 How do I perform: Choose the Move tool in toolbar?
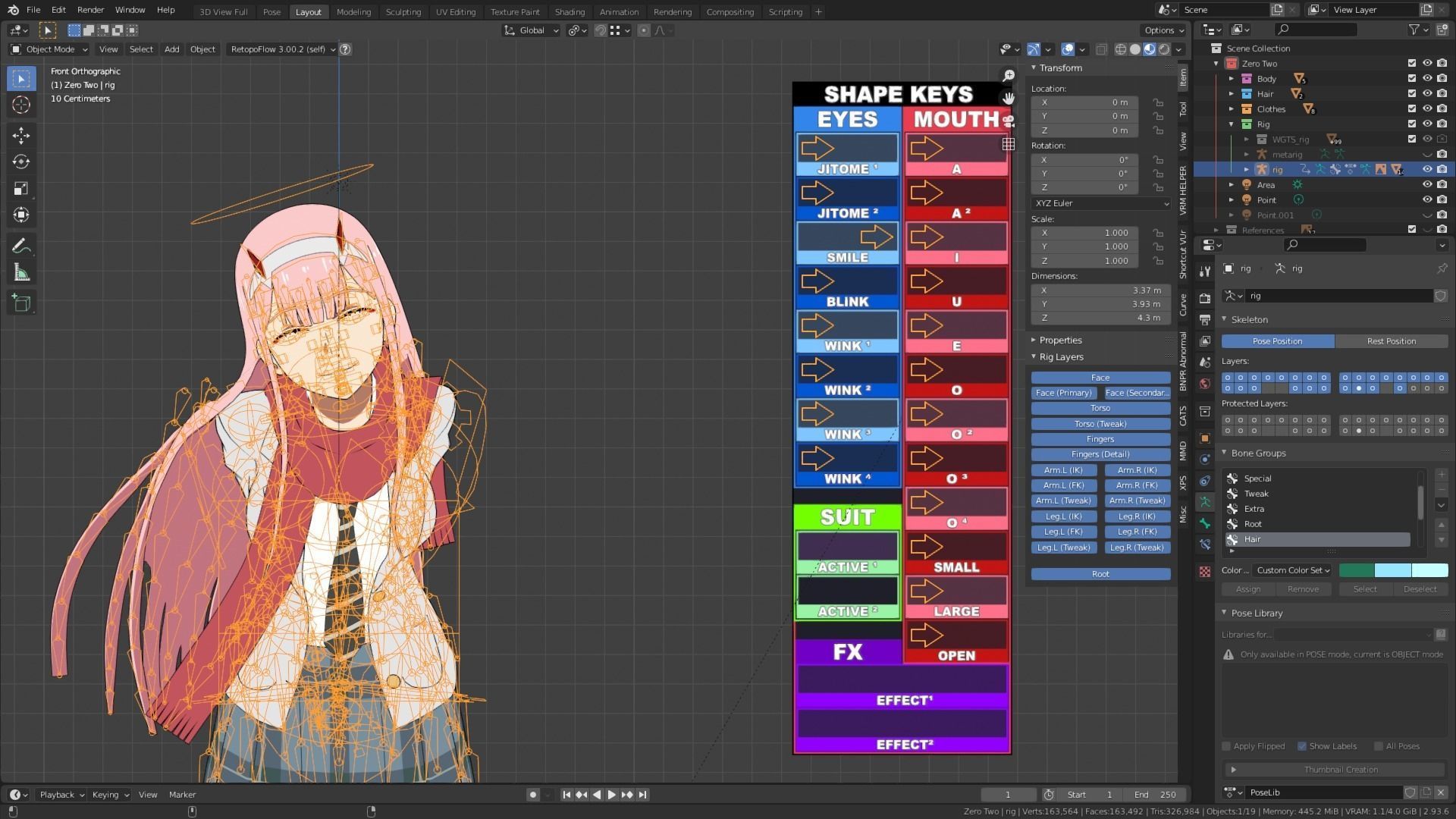click(21, 136)
